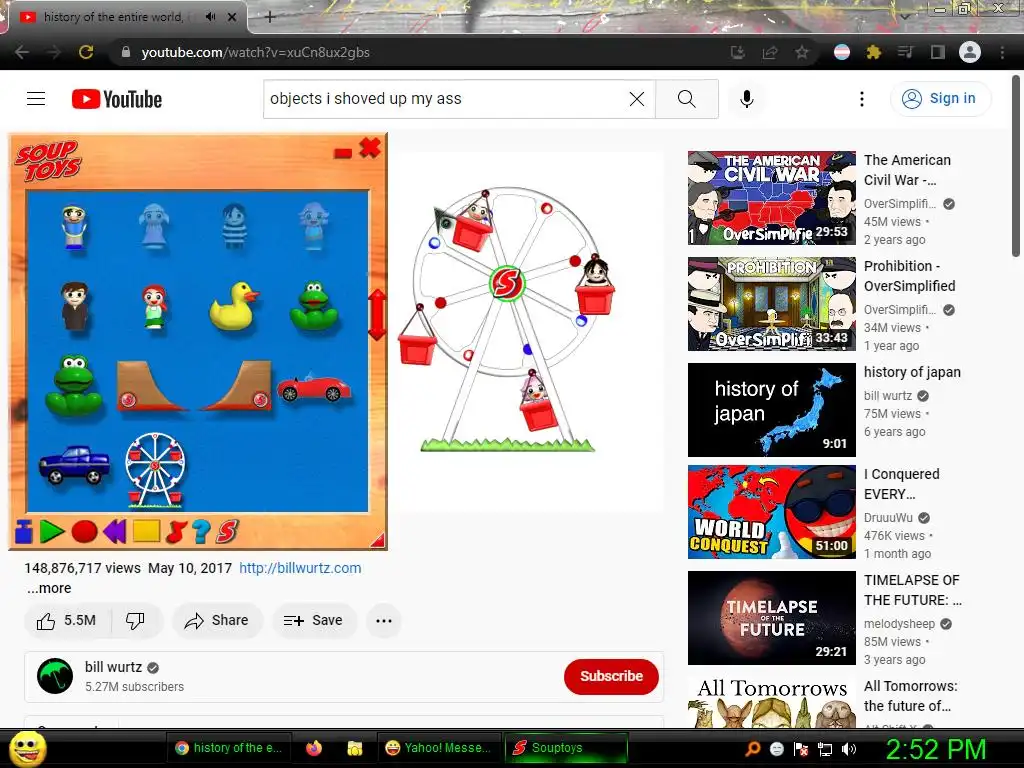The image size is (1024, 768).
Task: Pick the yellow rubber duck toy
Action: tap(233, 305)
